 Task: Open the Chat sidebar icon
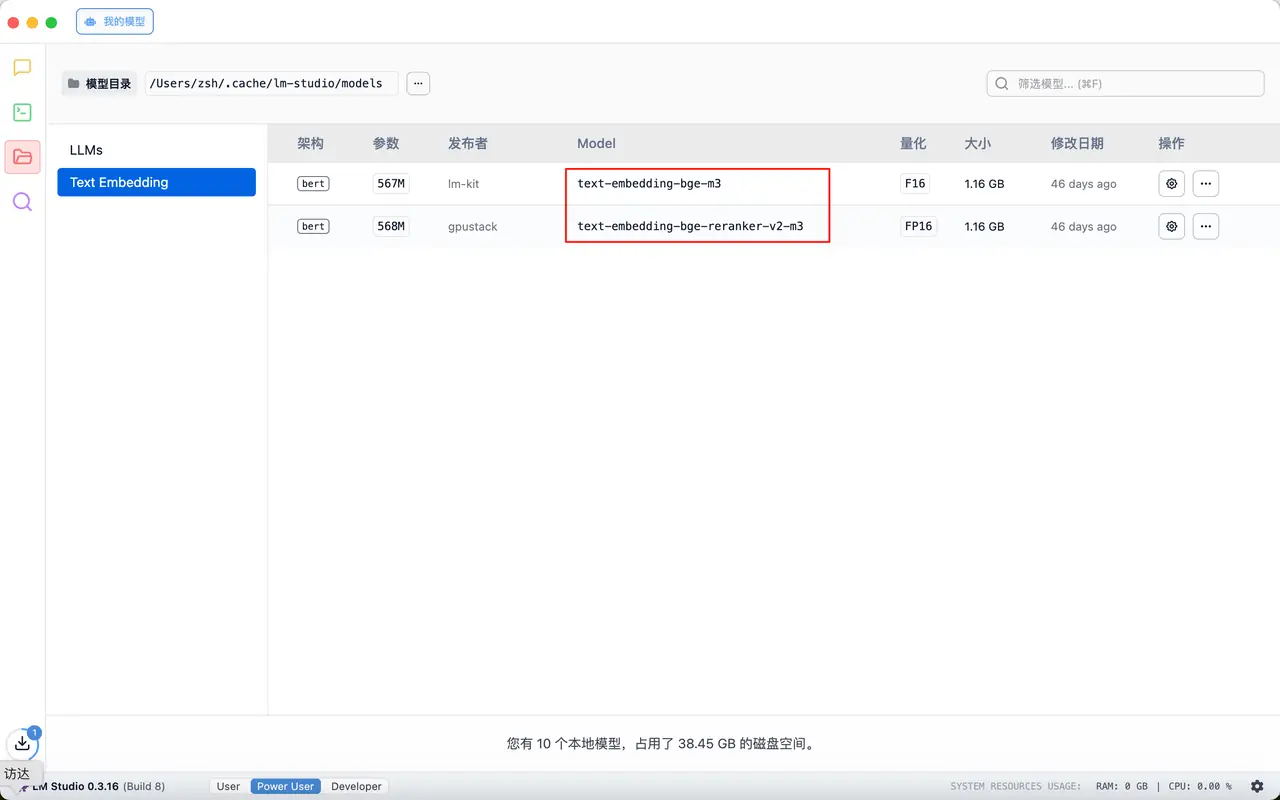22,68
